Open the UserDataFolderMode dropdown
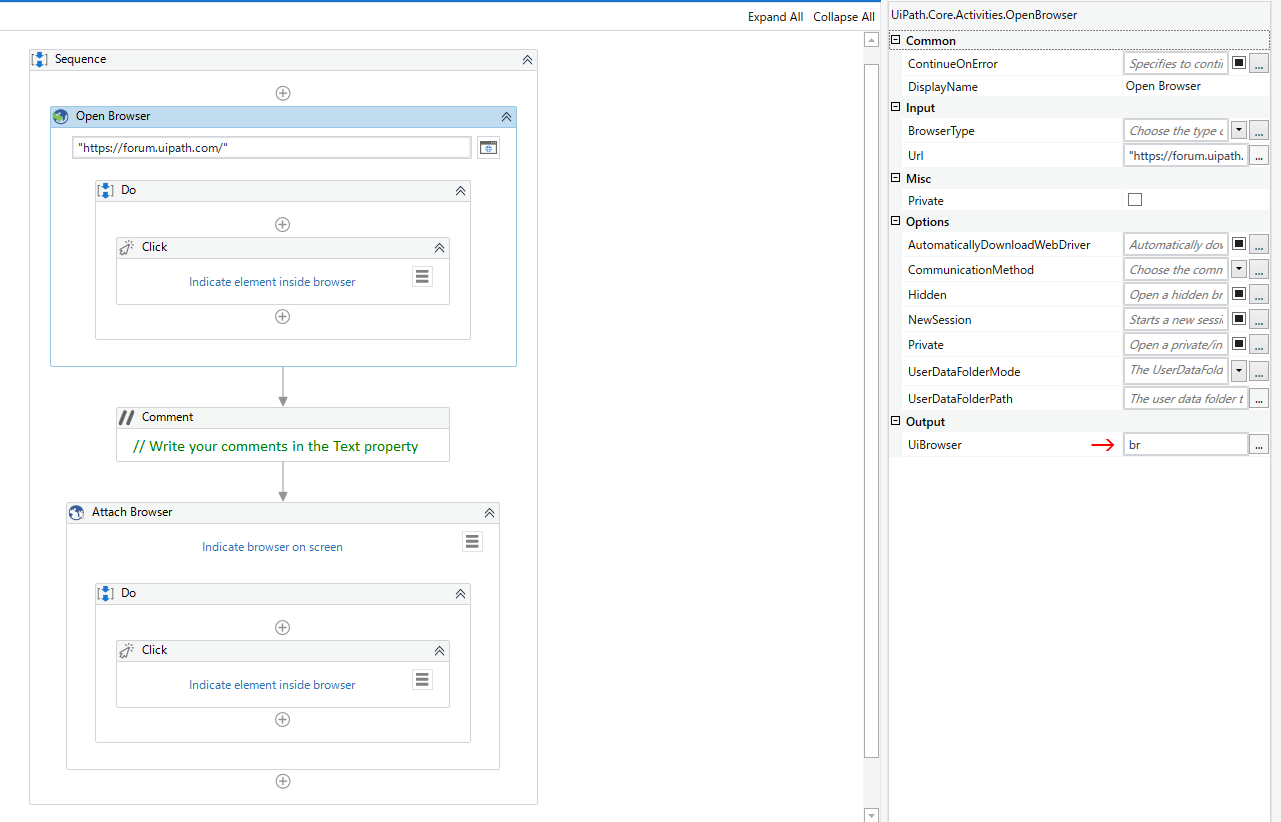 (x=1238, y=370)
